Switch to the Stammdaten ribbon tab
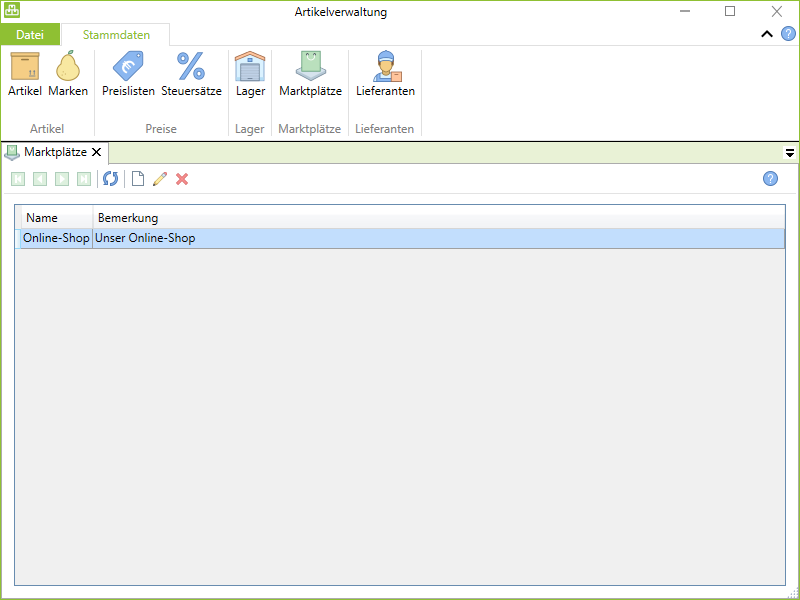Screen dimensions: 800x600 (116, 35)
